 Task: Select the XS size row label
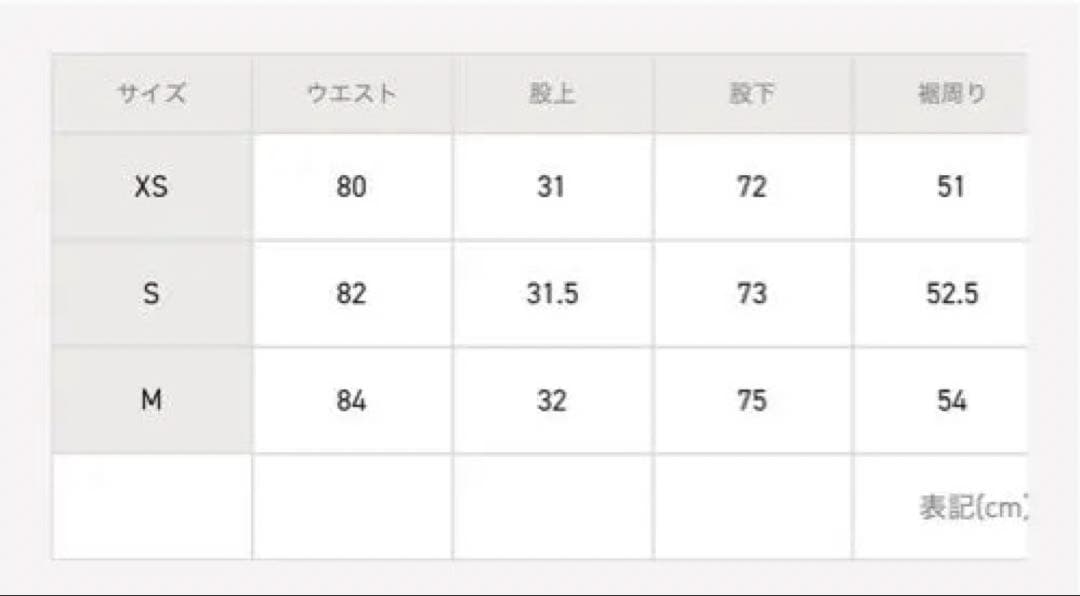(x=152, y=187)
